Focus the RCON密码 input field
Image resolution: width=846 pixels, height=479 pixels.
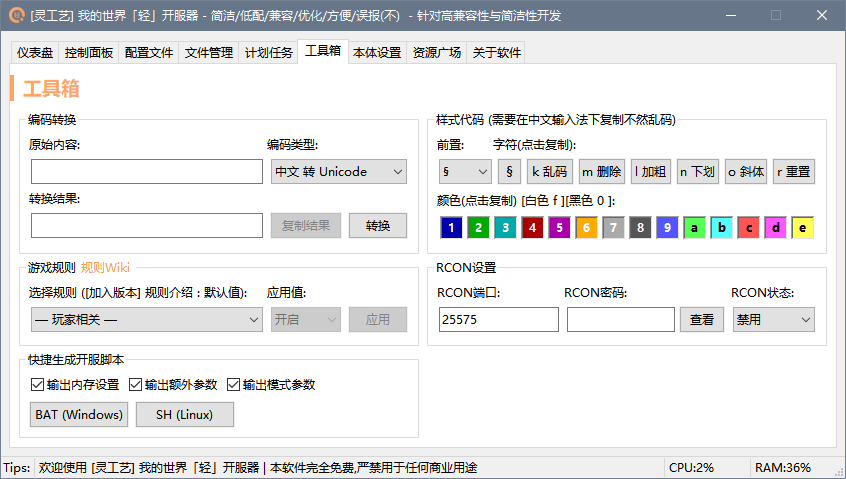[620, 319]
